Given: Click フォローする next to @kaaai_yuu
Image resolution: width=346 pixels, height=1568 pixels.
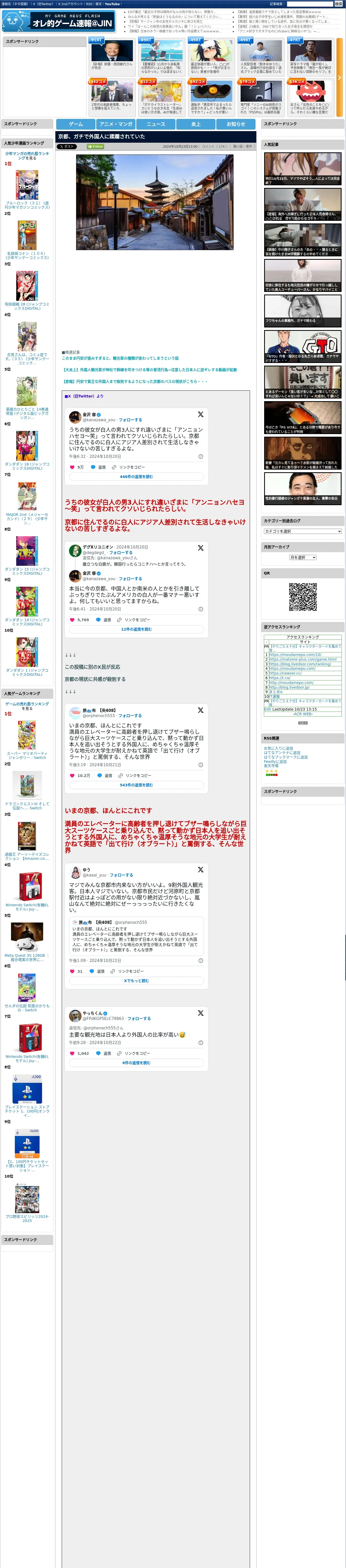Looking at the screenshot, I should [x=121, y=875].
